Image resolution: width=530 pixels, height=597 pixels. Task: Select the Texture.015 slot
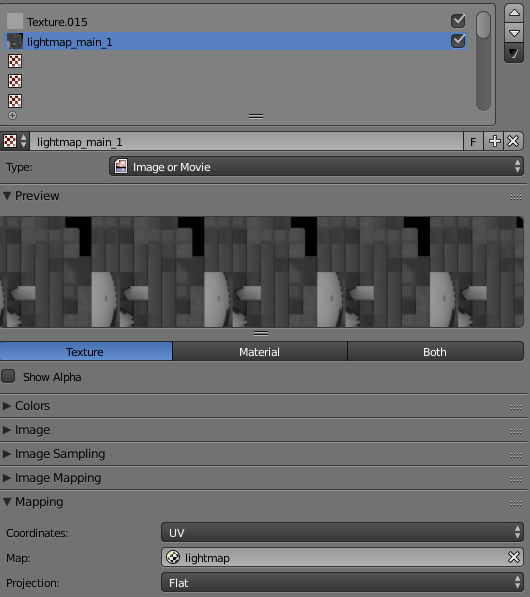(235, 21)
